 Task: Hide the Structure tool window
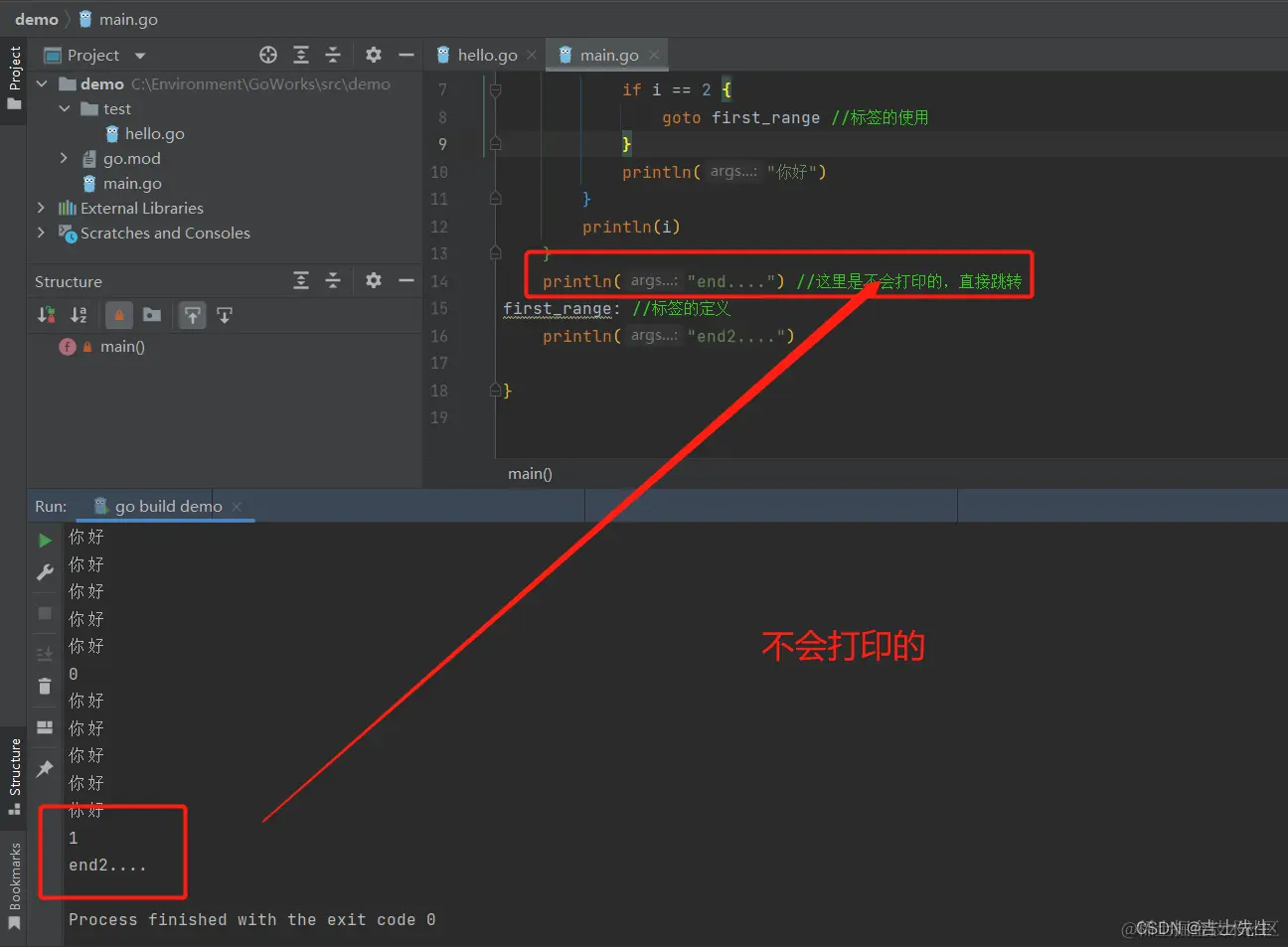tap(405, 281)
